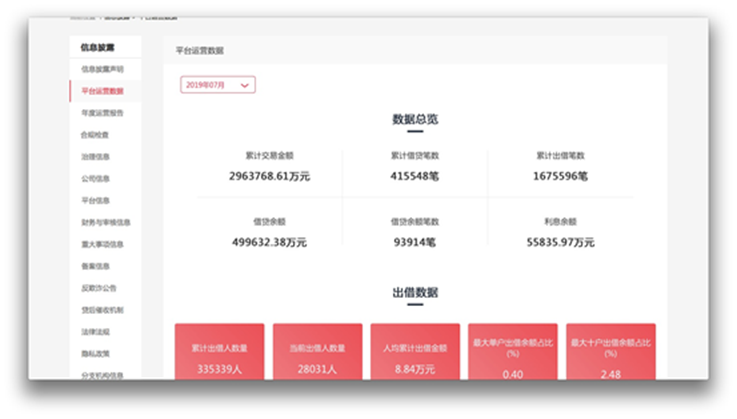
Task: Open 法律法规 from the left menu
Action: coord(95,331)
